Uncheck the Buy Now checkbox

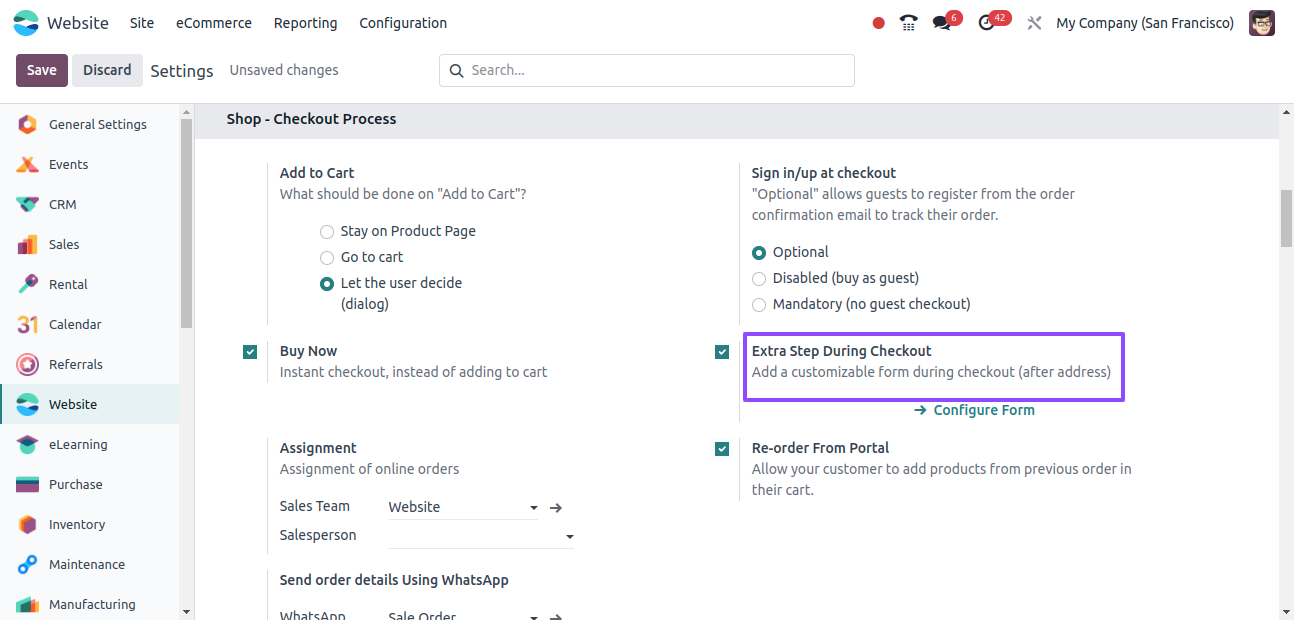pyautogui.click(x=250, y=352)
